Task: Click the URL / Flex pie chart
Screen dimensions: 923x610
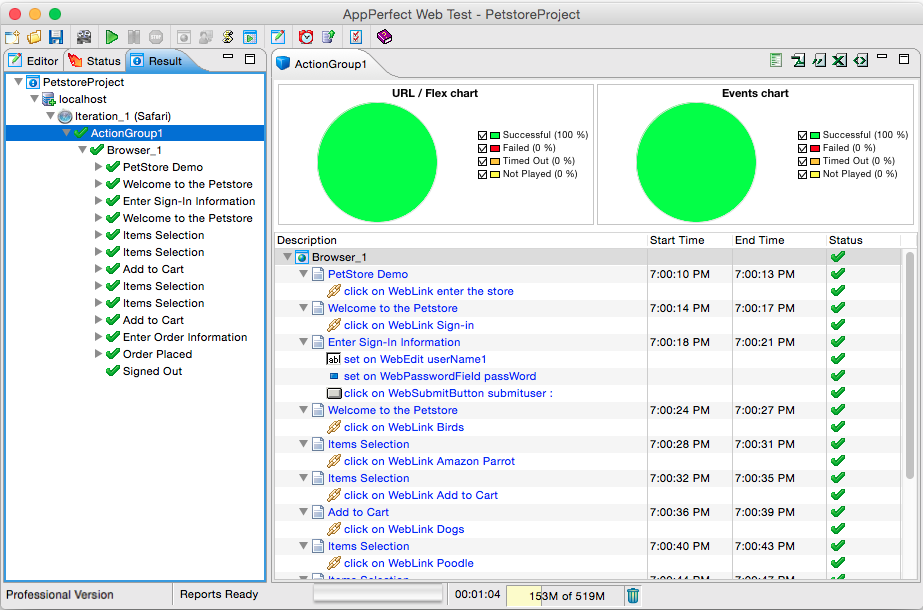Action: point(377,163)
